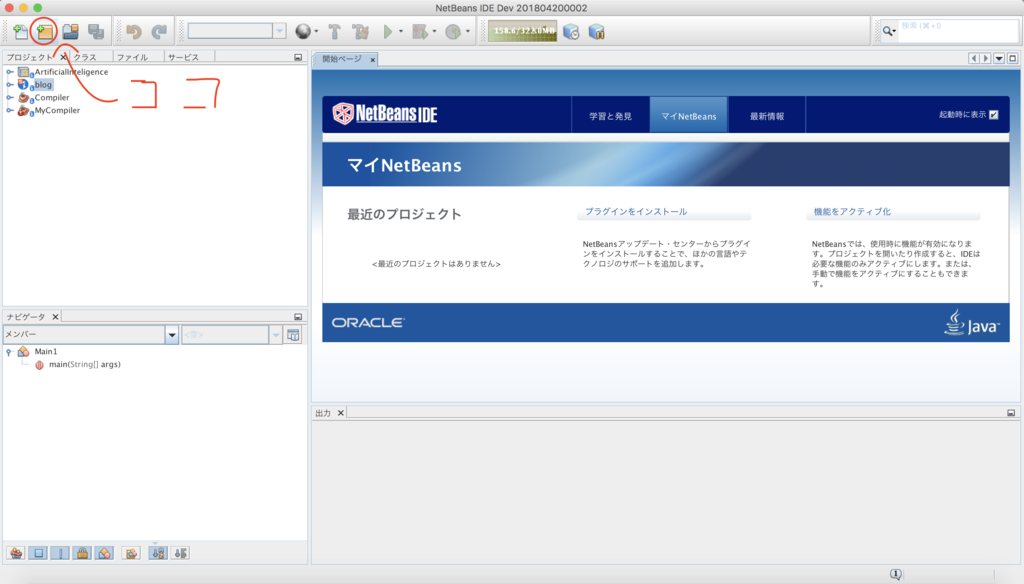Close the ナビゲータ panel tab
This screenshot has height=584, width=1024.
coord(56,317)
